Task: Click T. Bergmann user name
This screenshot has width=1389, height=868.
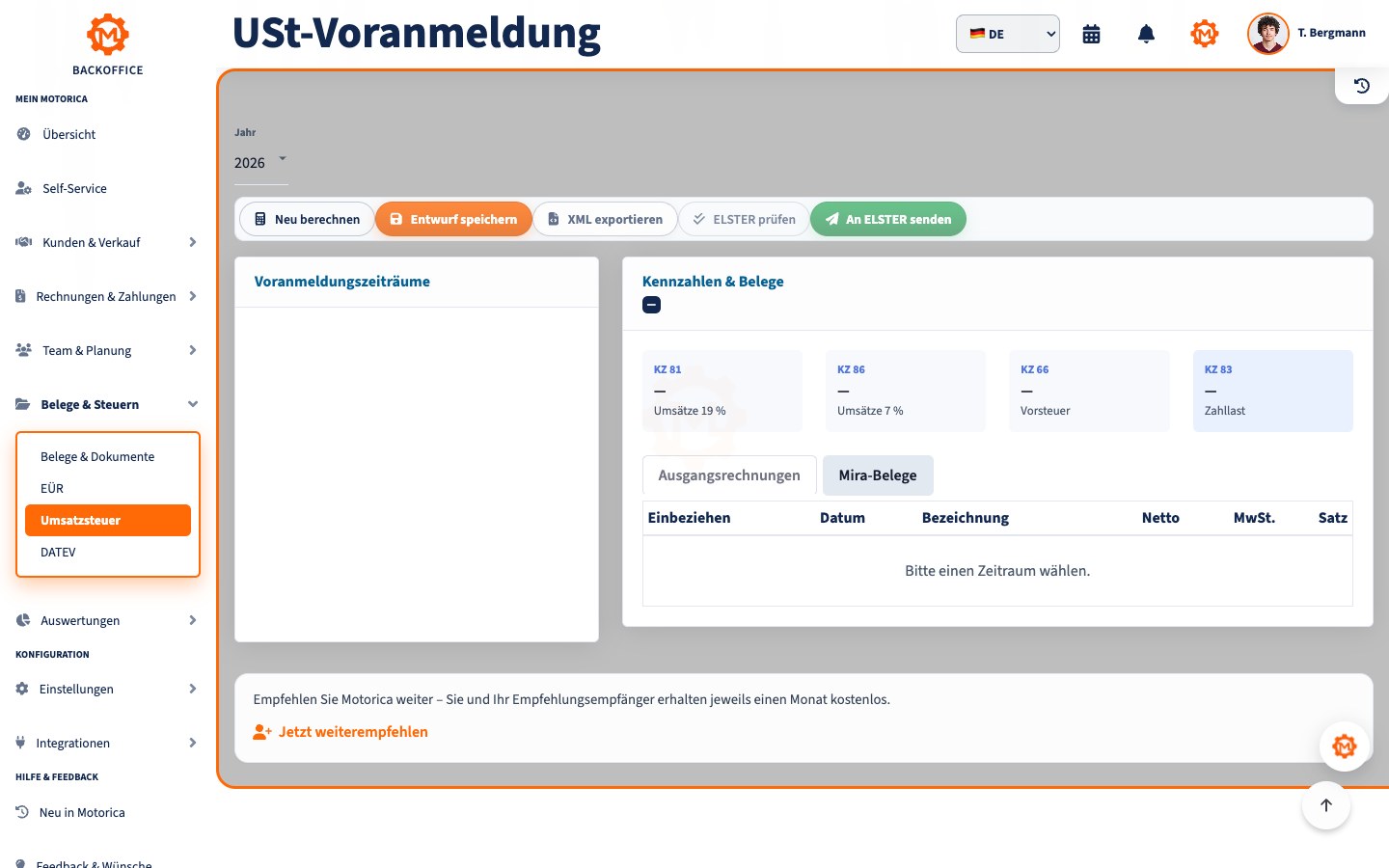Action: (x=1331, y=33)
